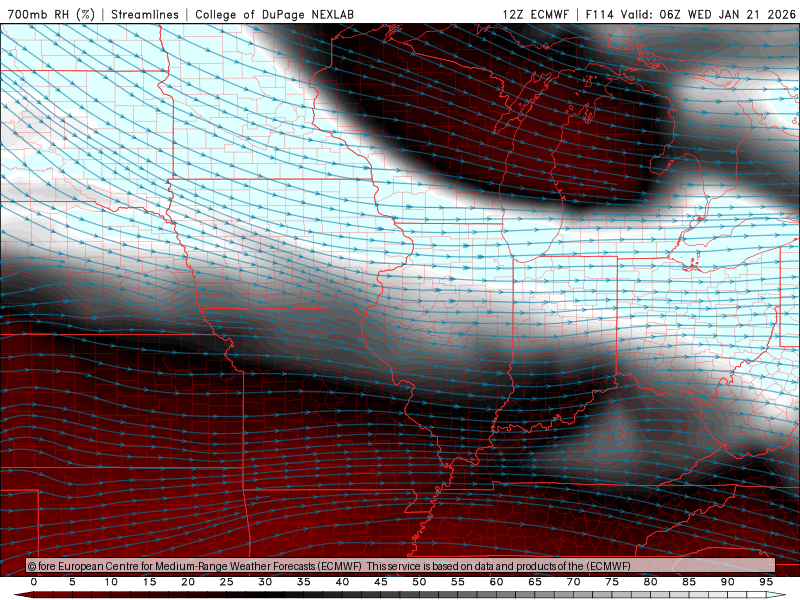This screenshot has width=800, height=600.
Task: Click the "20" label on color scale
Action: pos(188,582)
